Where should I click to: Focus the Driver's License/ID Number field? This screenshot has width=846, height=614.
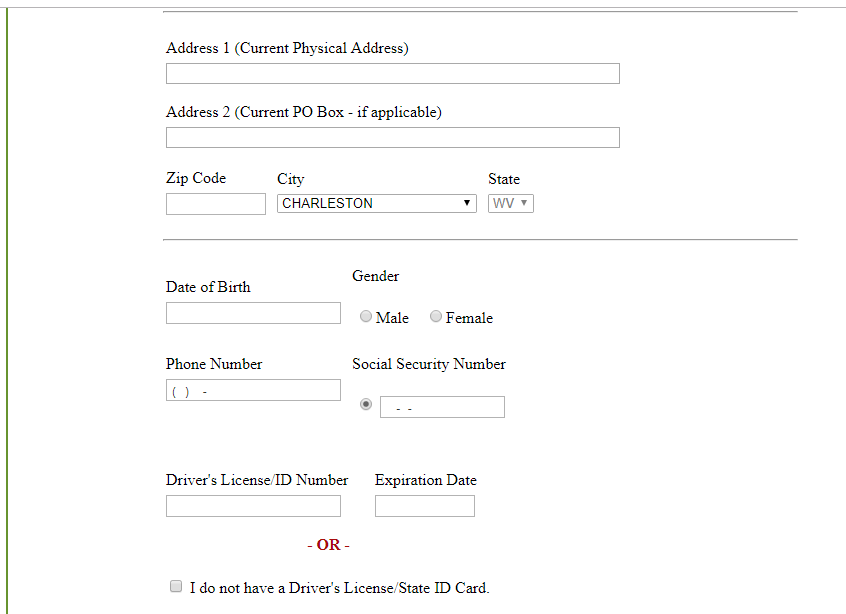pos(253,507)
